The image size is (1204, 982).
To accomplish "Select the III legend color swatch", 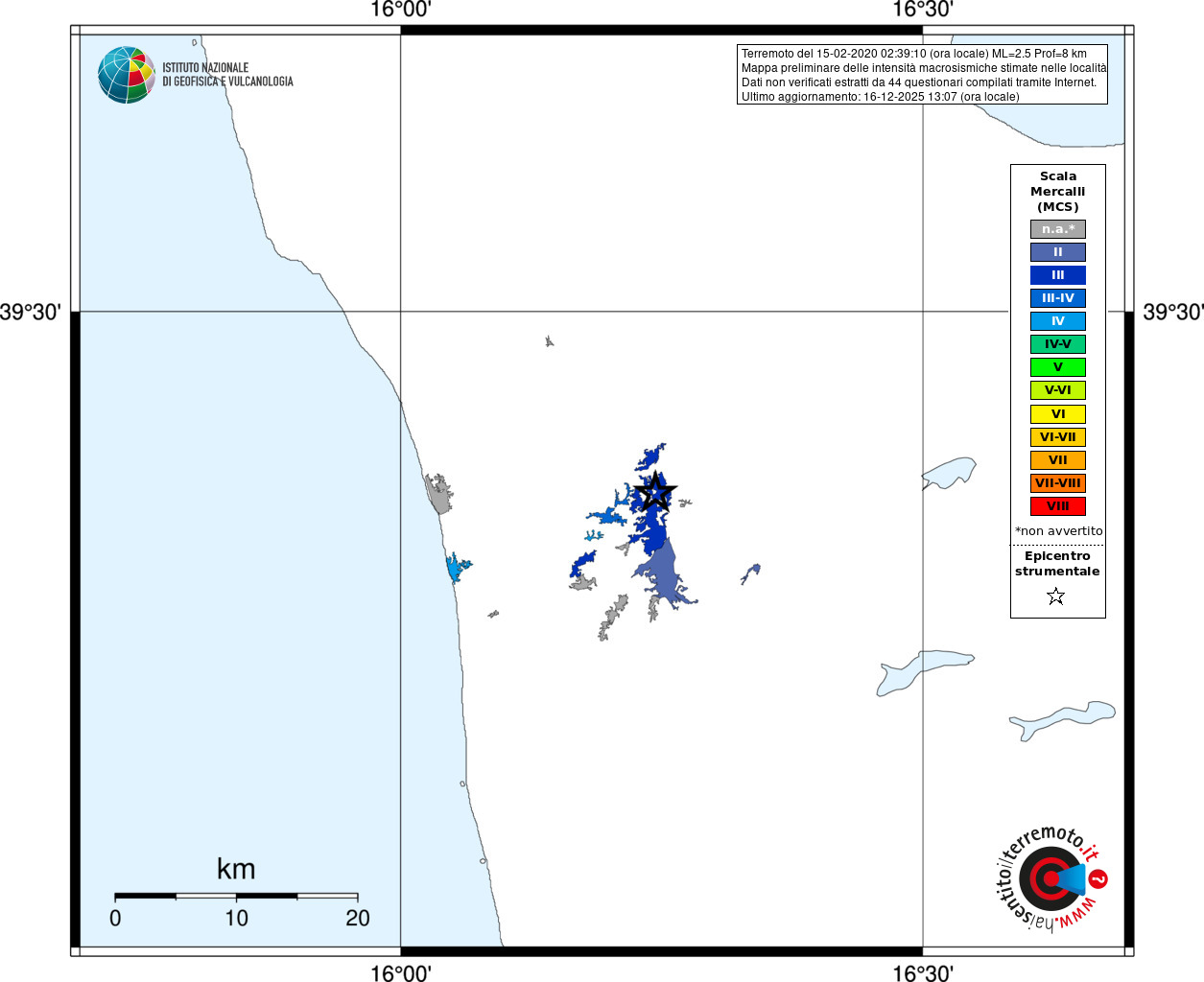I will [1058, 275].
